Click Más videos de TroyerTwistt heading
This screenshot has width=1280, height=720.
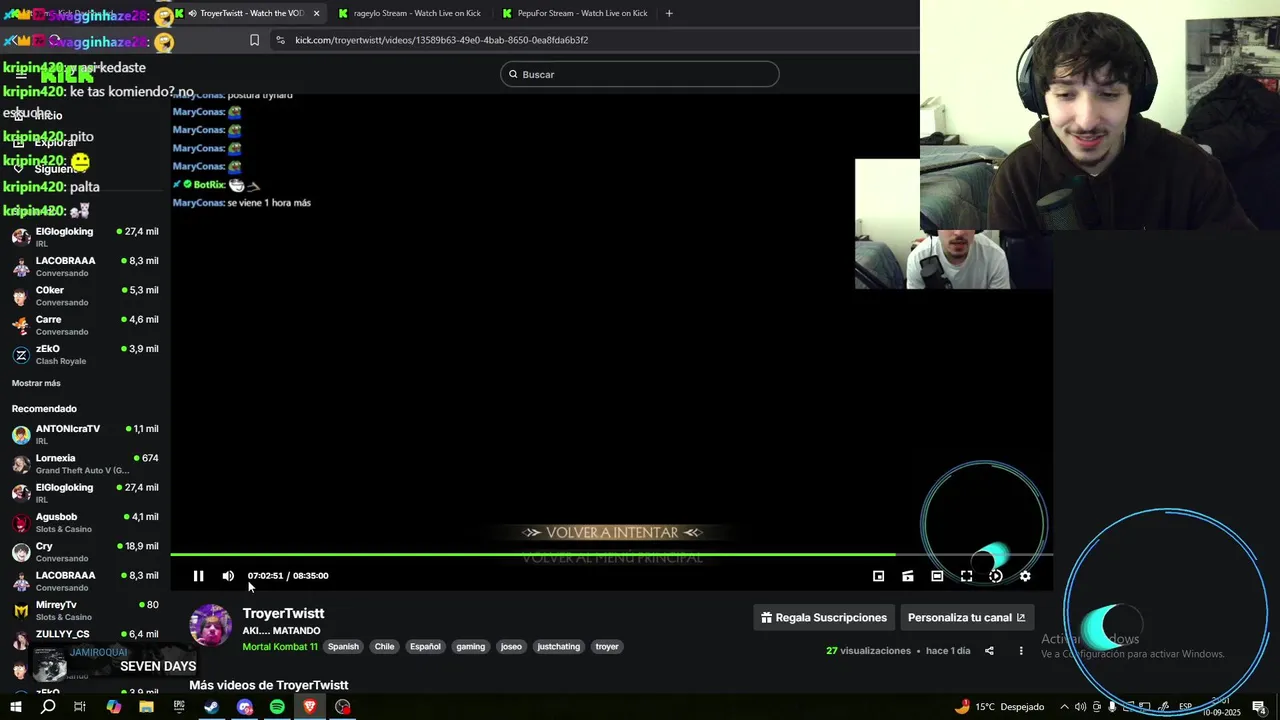pyautogui.click(x=269, y=685)
